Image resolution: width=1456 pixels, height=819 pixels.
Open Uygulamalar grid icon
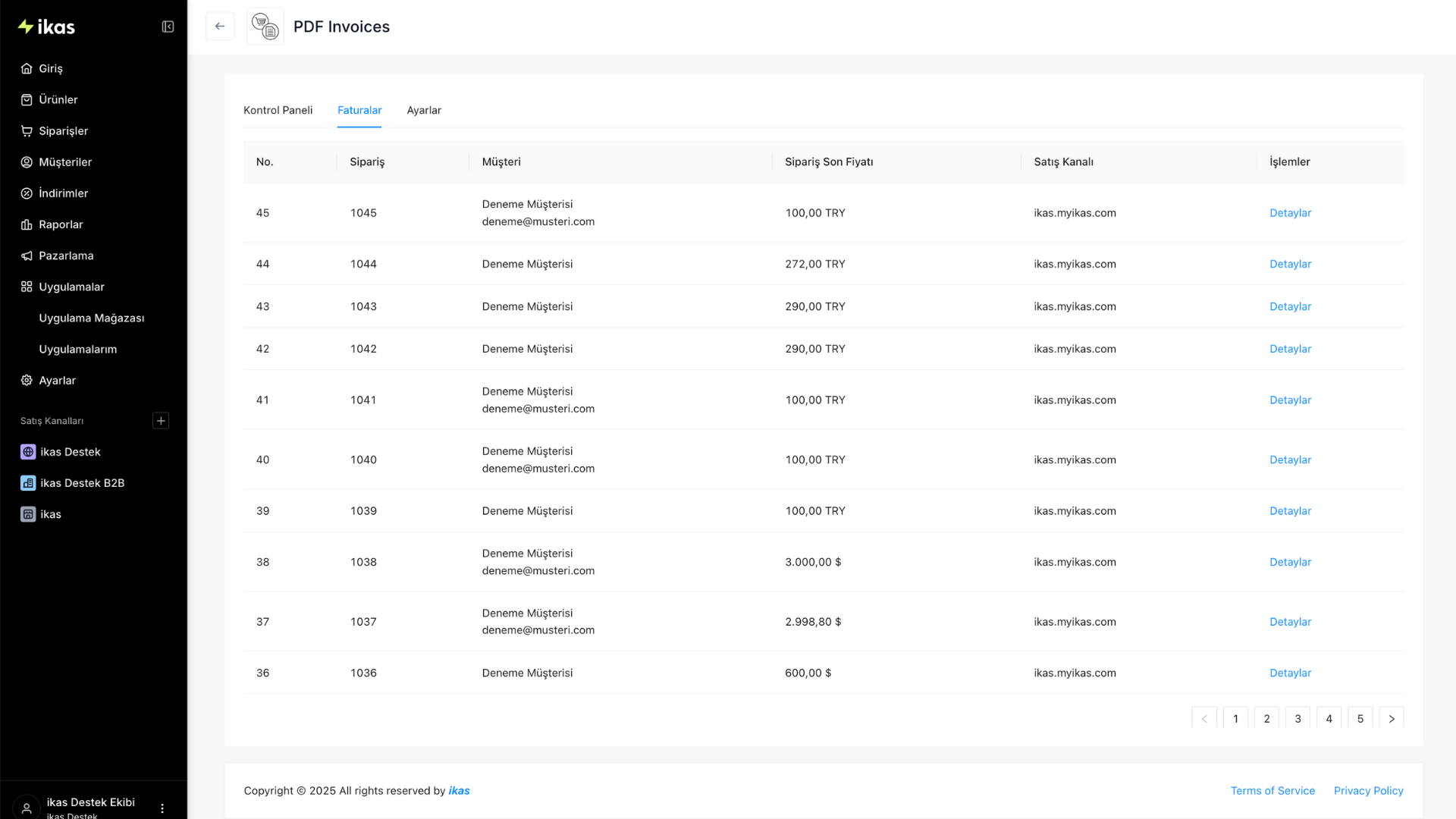[27, 287]
